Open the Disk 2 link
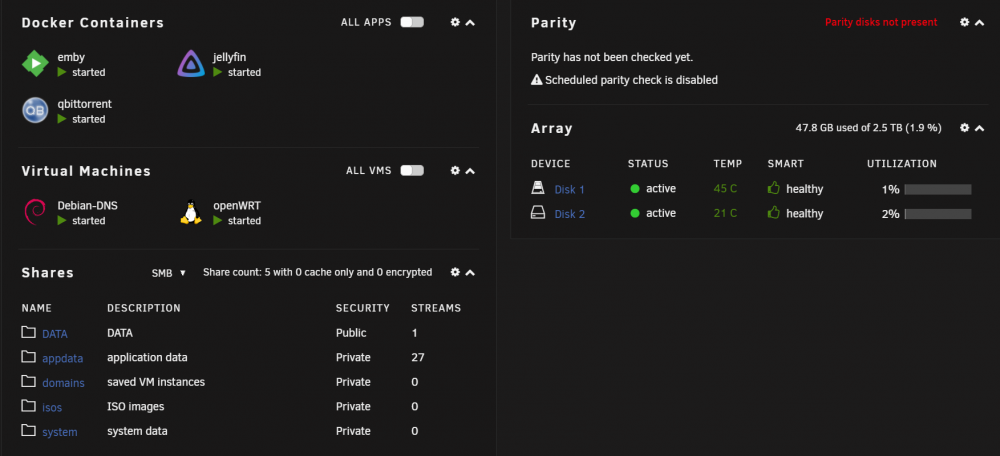This screenshot has width=1000, height=456. pyautogui.click(x=570, y=214)
